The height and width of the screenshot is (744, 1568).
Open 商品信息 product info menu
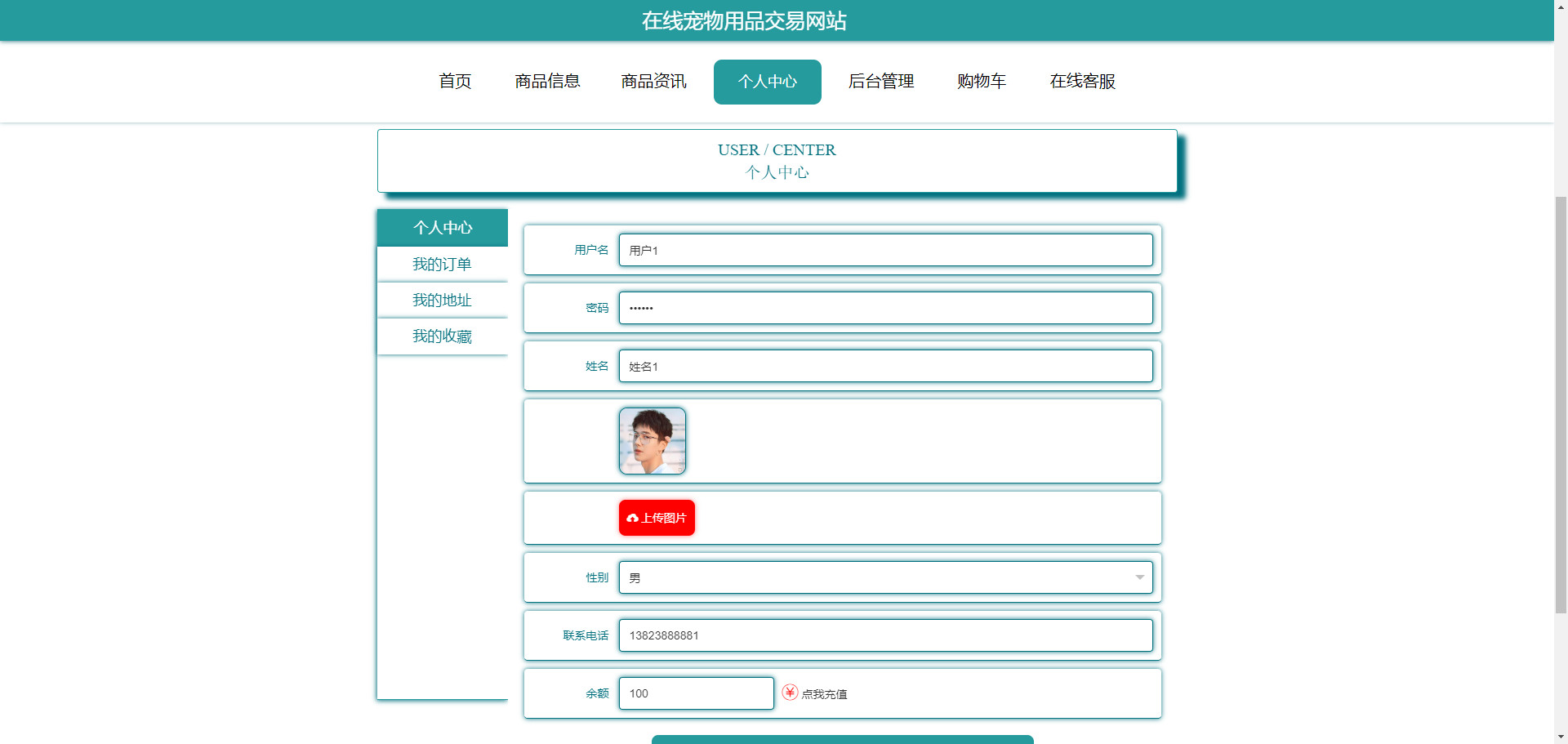[547, 82]
